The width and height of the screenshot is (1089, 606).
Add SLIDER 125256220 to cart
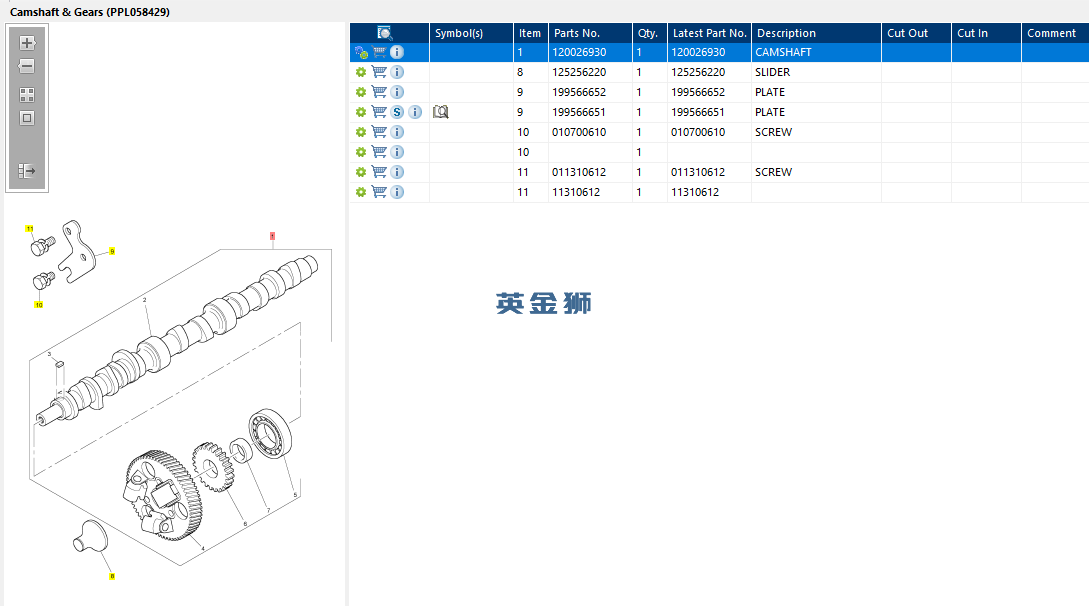[x=379, y=71]
